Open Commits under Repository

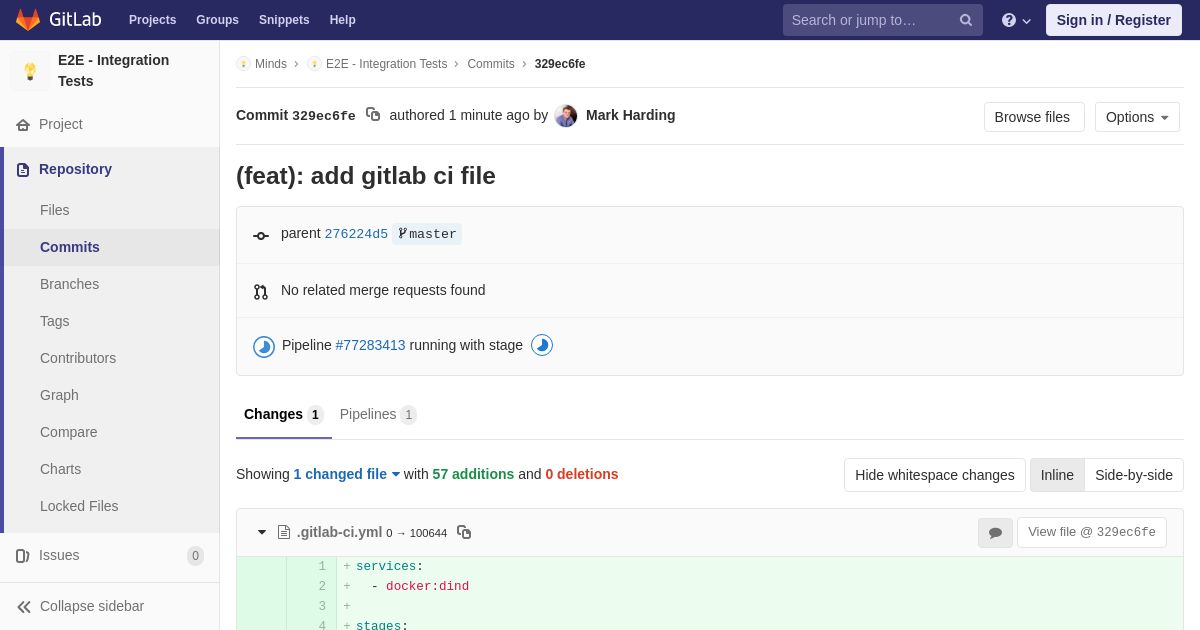(x=110, y=247)
